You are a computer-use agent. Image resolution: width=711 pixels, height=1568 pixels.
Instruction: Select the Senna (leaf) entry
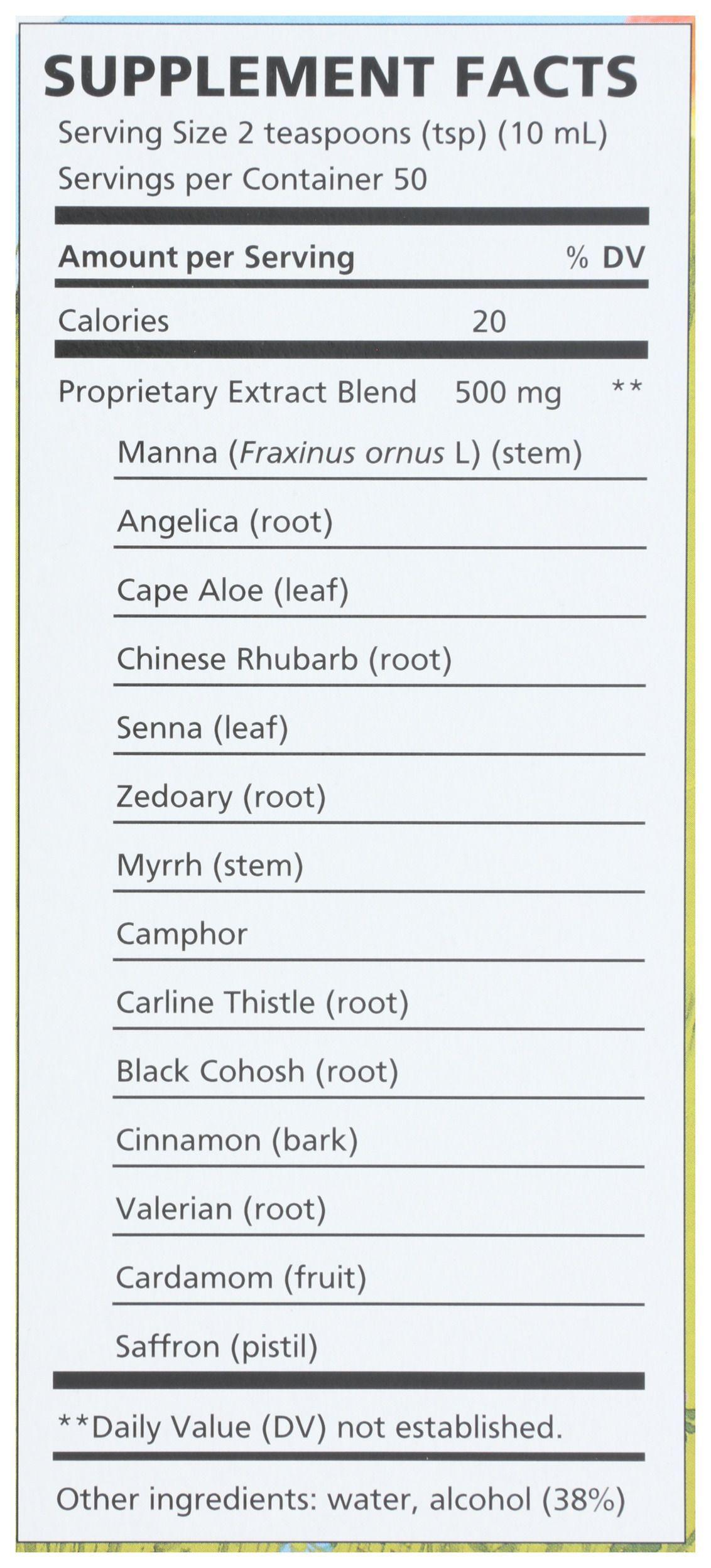click(202, 728)
